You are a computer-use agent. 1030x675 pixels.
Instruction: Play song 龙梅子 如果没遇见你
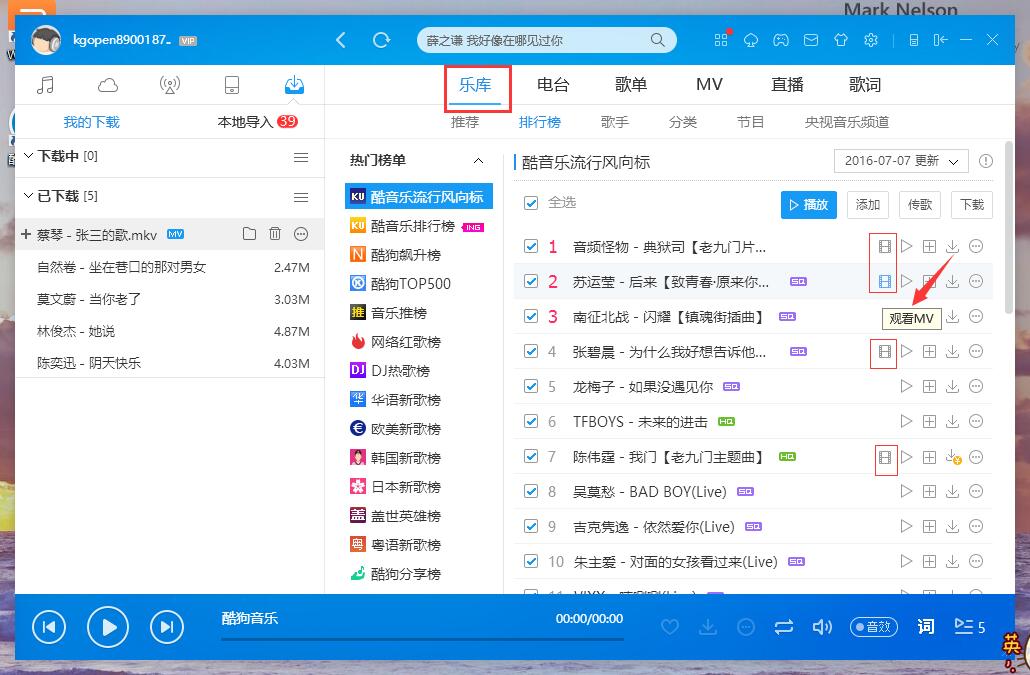pyautogui.click(x=907, y=386)
